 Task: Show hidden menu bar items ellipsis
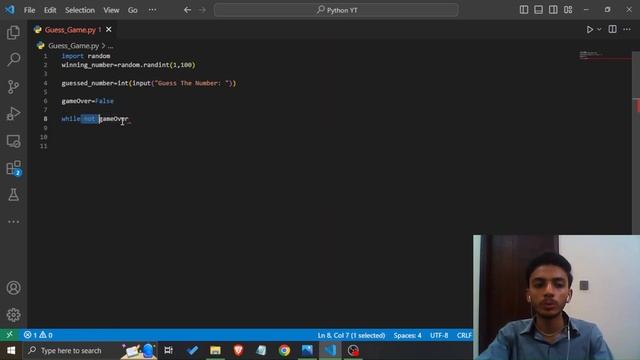tap(152, 10)
